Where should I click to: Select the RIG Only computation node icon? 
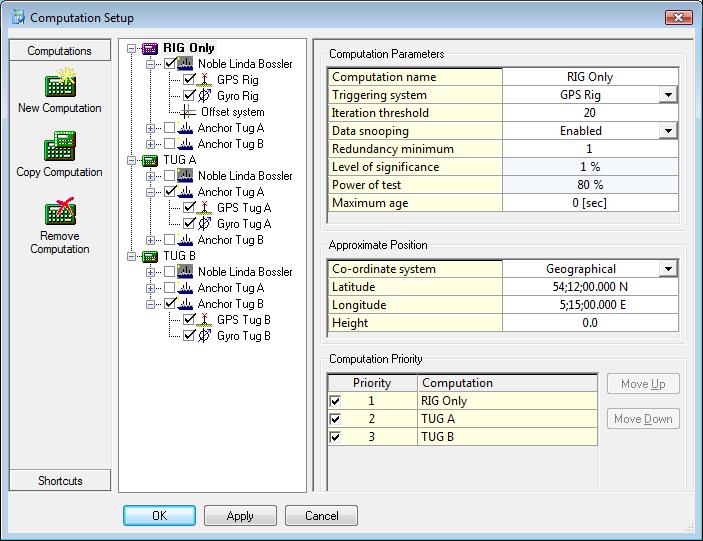[150, 48]
